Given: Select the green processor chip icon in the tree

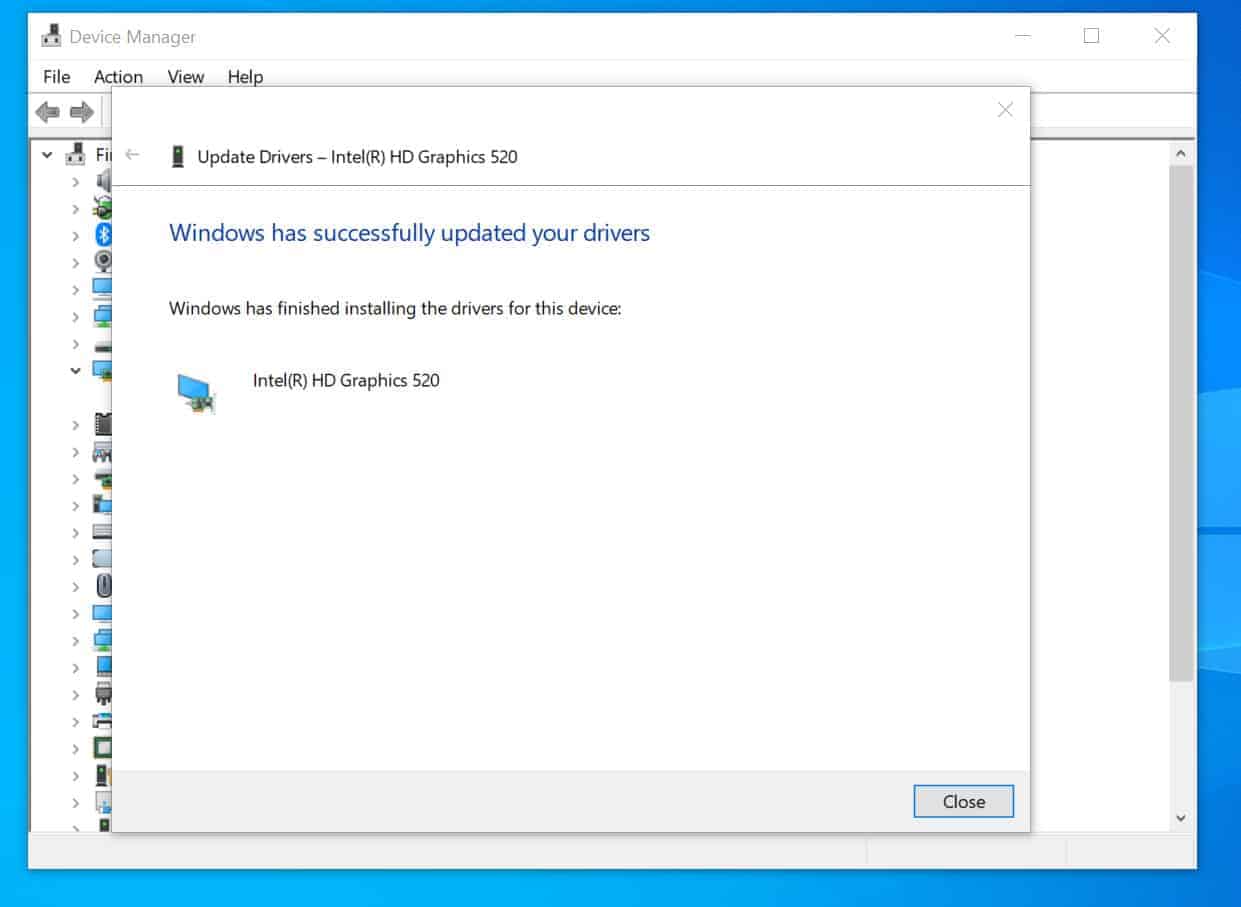Looking at the screenshot, I should pyautogui.click(x=103, y=748).
